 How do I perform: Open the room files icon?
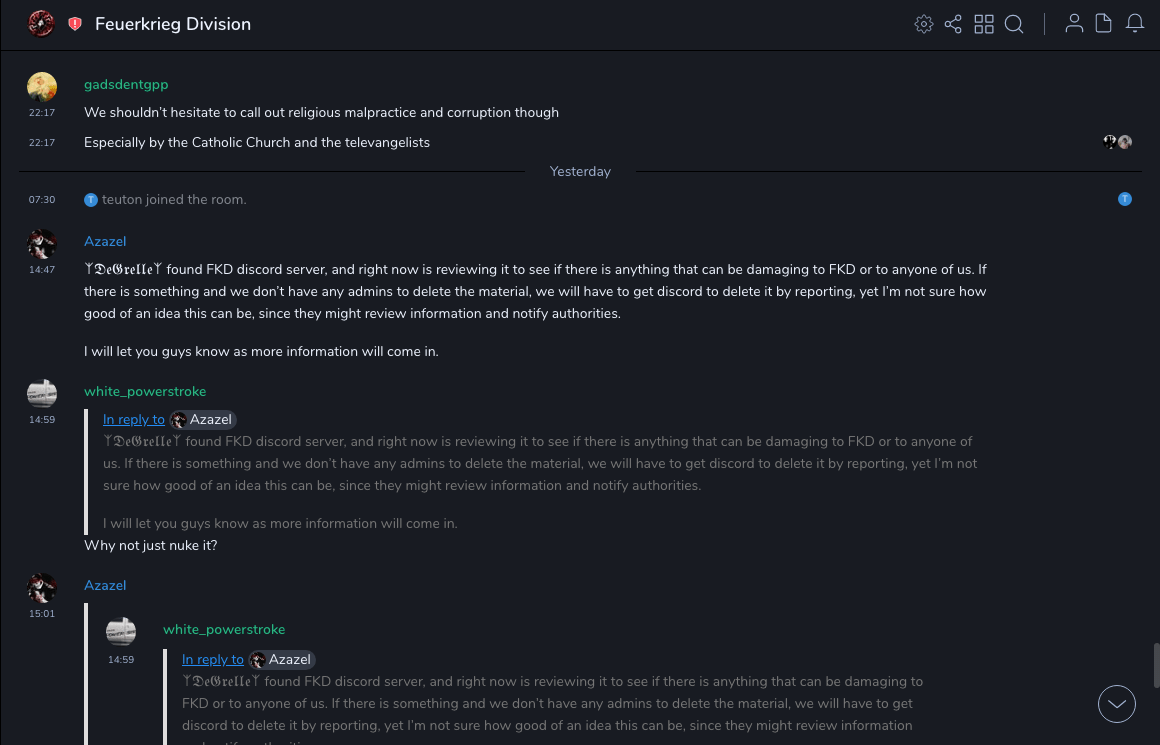point(1104,24)
